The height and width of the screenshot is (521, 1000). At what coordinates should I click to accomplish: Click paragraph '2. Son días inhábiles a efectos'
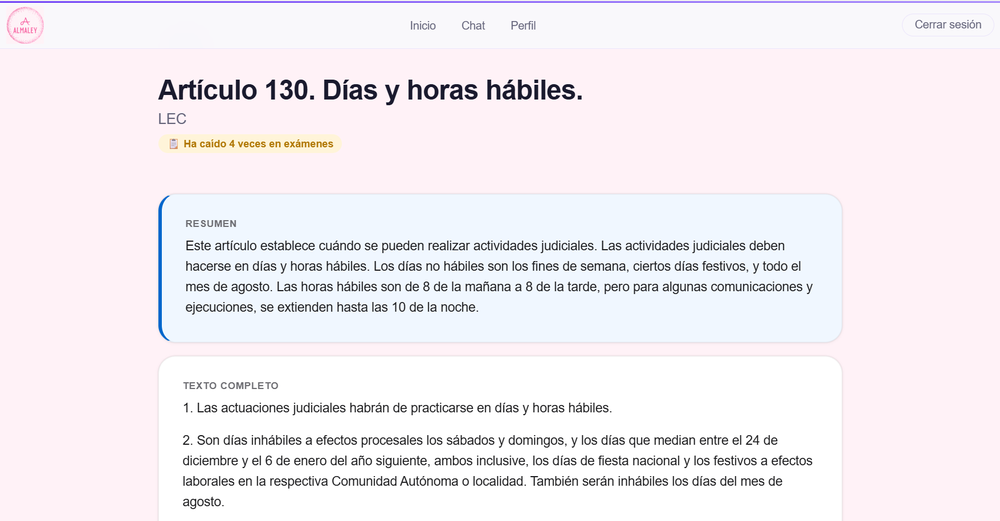click(x=499, y=471)
